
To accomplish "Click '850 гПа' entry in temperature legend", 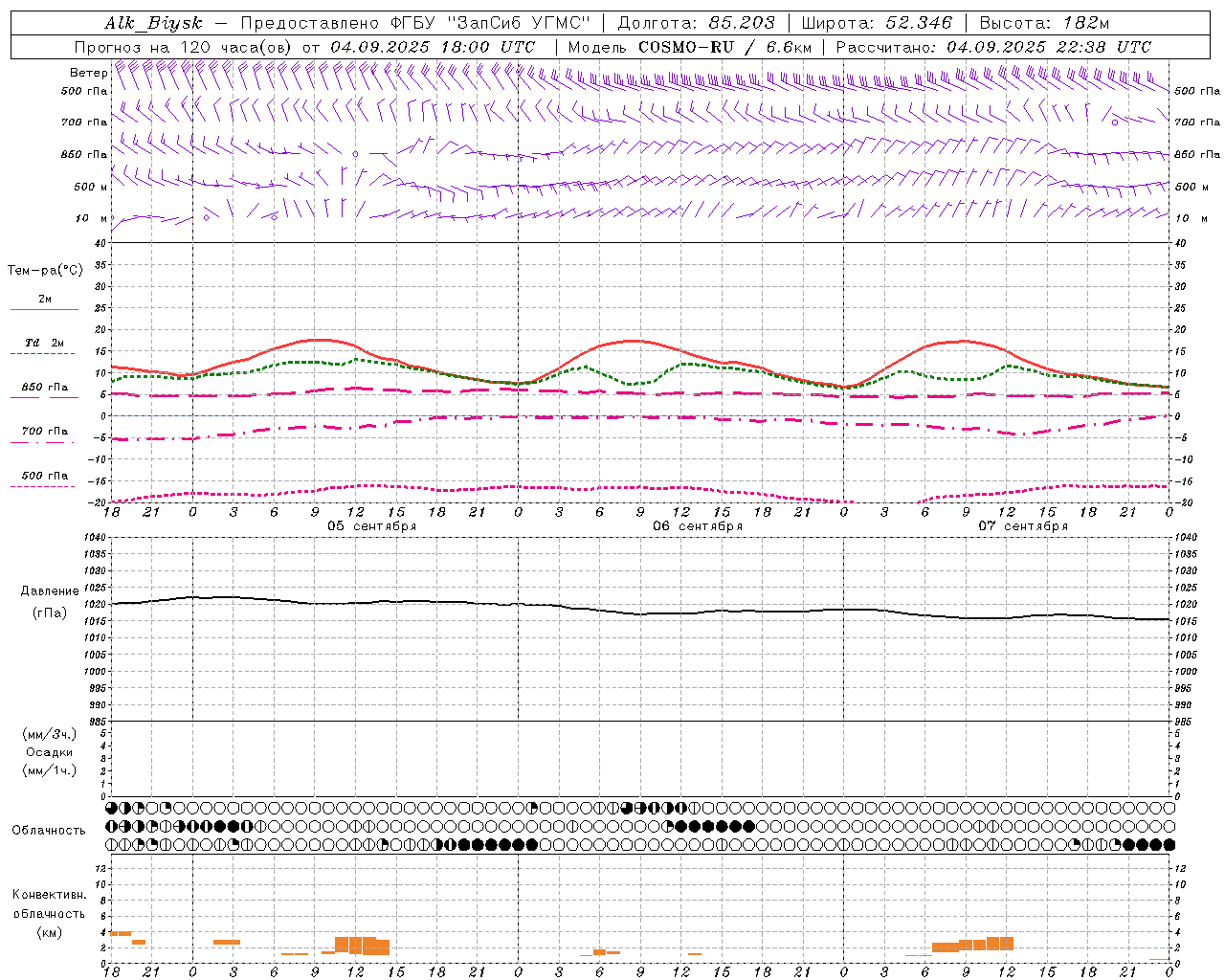I will click(45, 388).
